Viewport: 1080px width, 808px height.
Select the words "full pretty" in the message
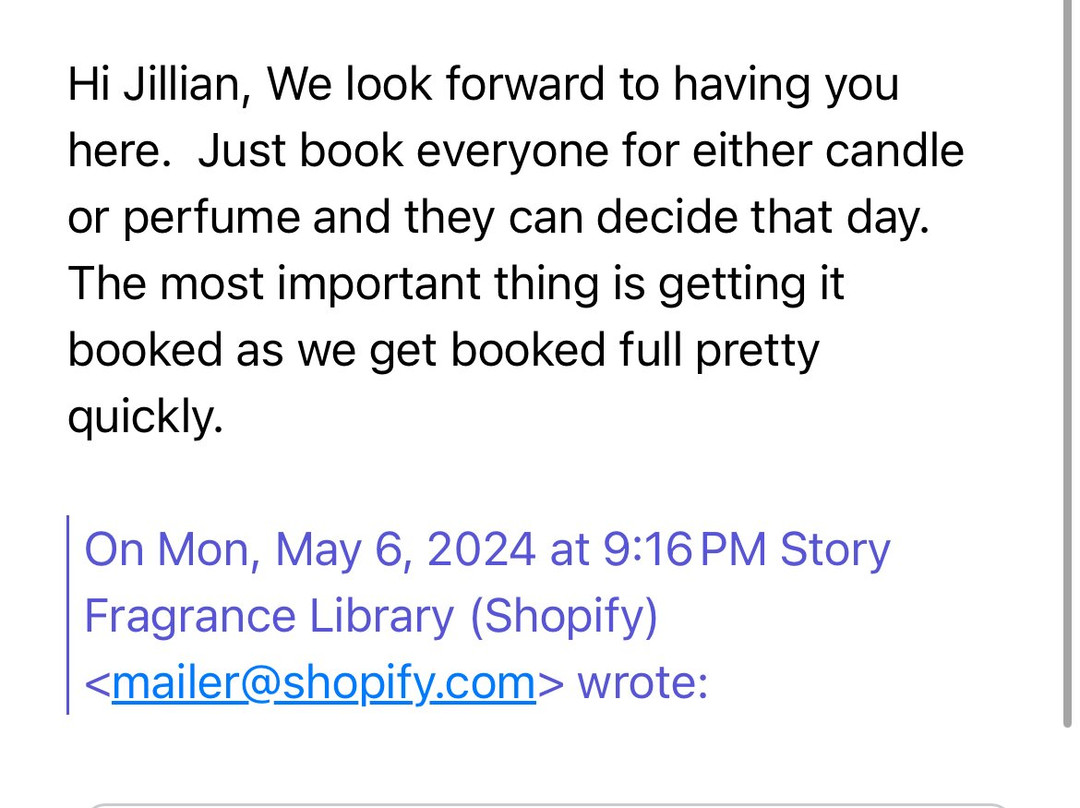(713, 351)
